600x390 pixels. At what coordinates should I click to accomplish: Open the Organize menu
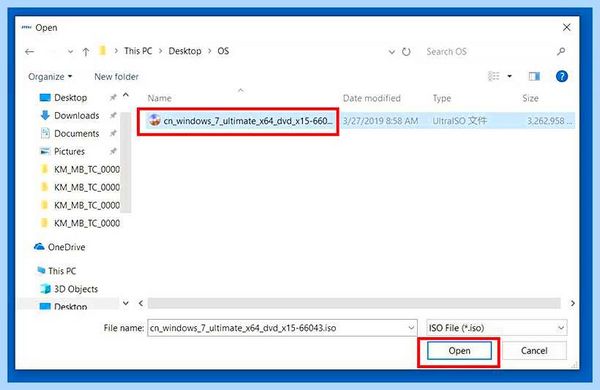(x=50, y=77)
